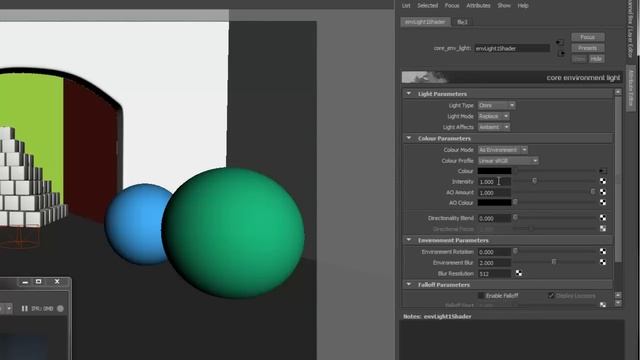640x360 pixels.
Task: Click the Directionality Blend map checker icon
Action: tap(603, 218)
